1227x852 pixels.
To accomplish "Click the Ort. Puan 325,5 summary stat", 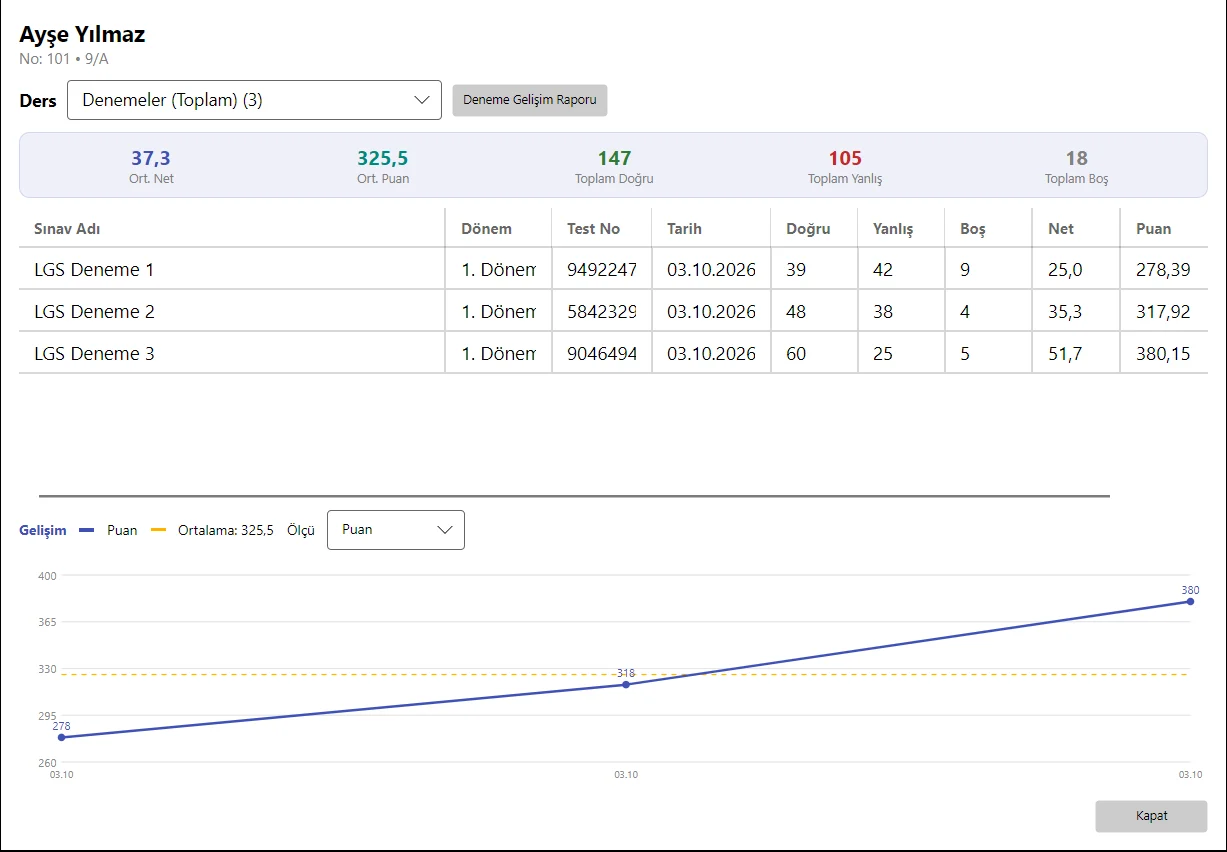I will pyautogui.click(x=383, y=166).
